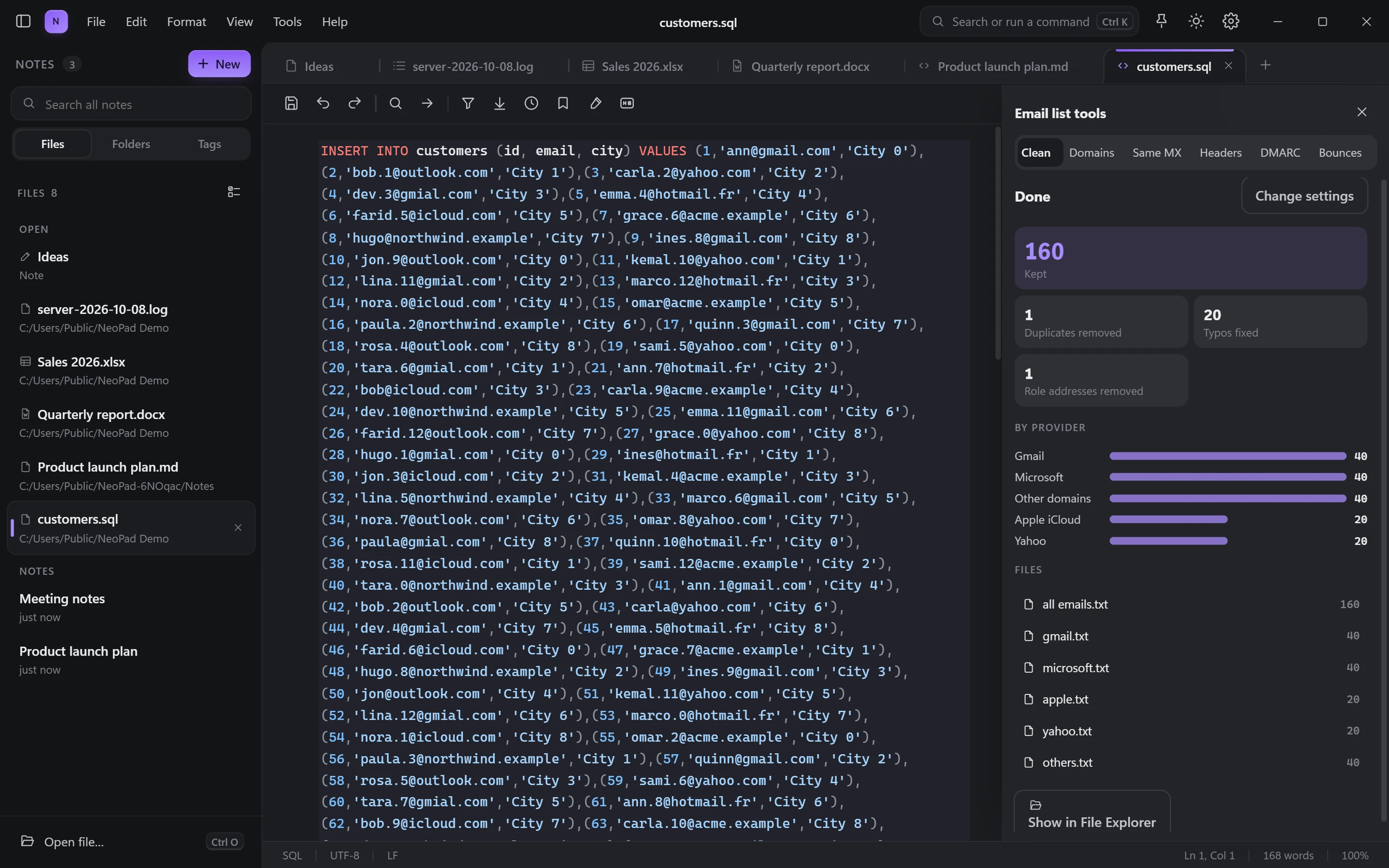Screen dimensions: 1389x868
Task: Switch sidebar to Tags view
Action: (x=209, y=144)
